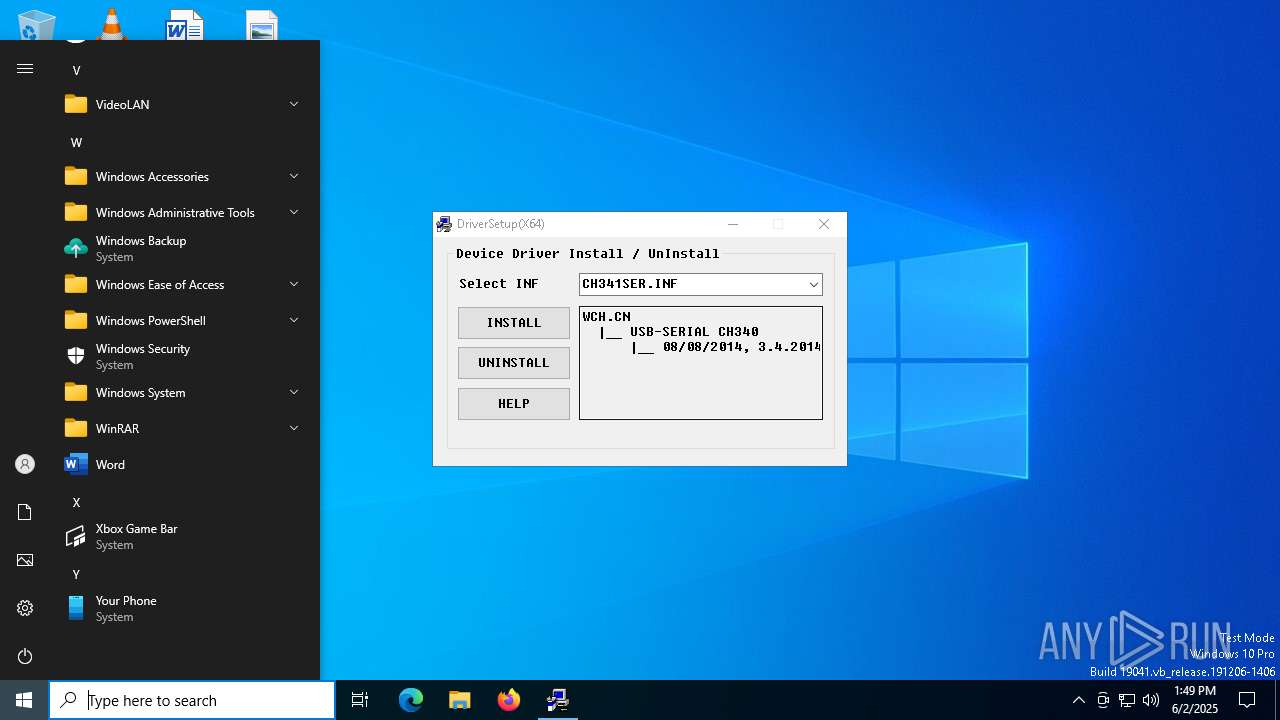Screen dimensions: 1280x720
Task: Show hidden tray icons chevron
Action: pyautogui.click(x=1078, y=700)
